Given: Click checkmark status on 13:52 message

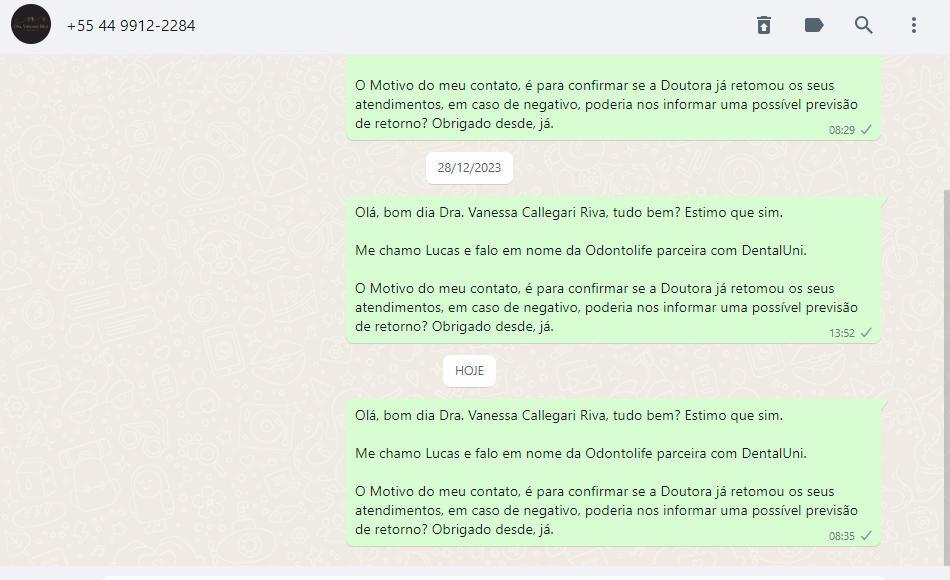Looking at the screenshot, I should (866, 333).
